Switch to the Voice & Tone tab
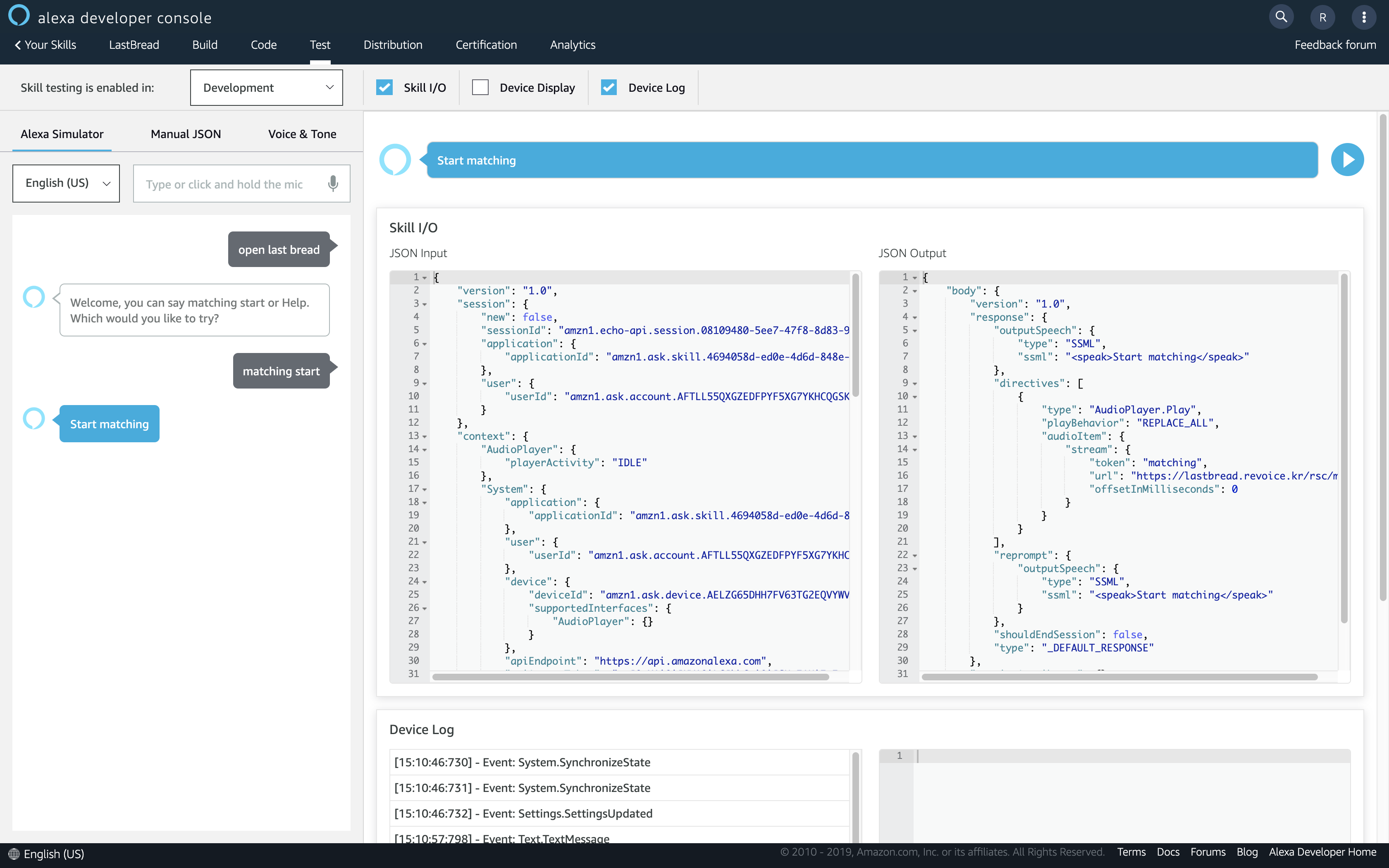This screenshot has height=868, width=1389. tap(302, 134)
